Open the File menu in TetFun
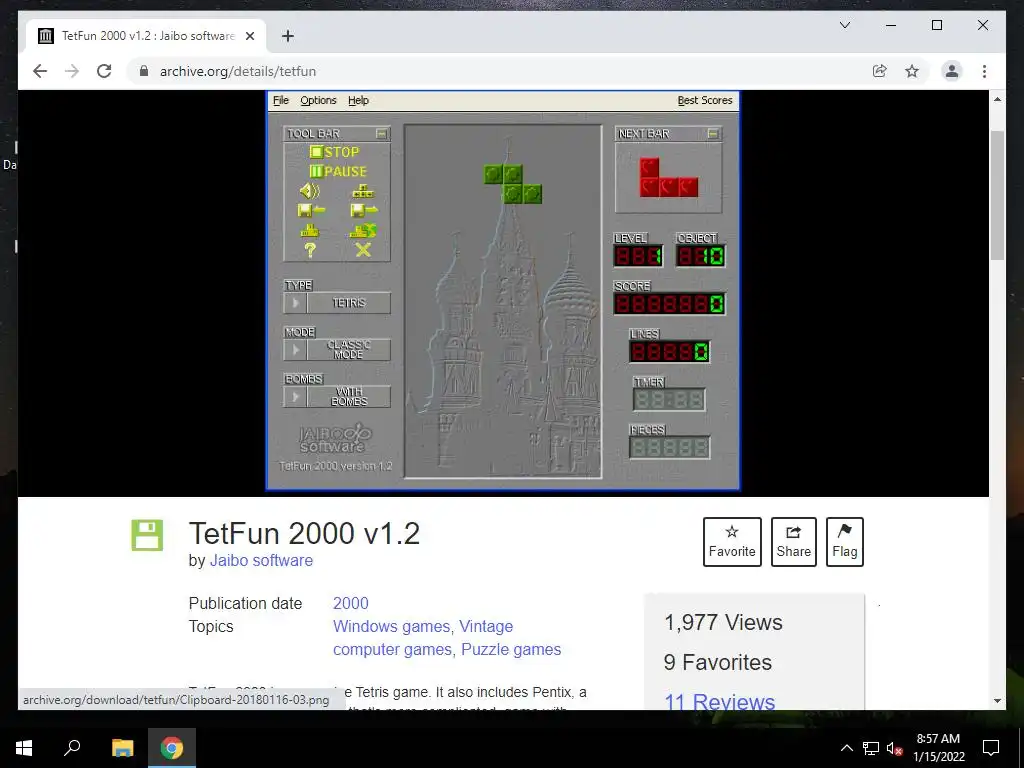1024x768 pixels. tap(281, 101)
